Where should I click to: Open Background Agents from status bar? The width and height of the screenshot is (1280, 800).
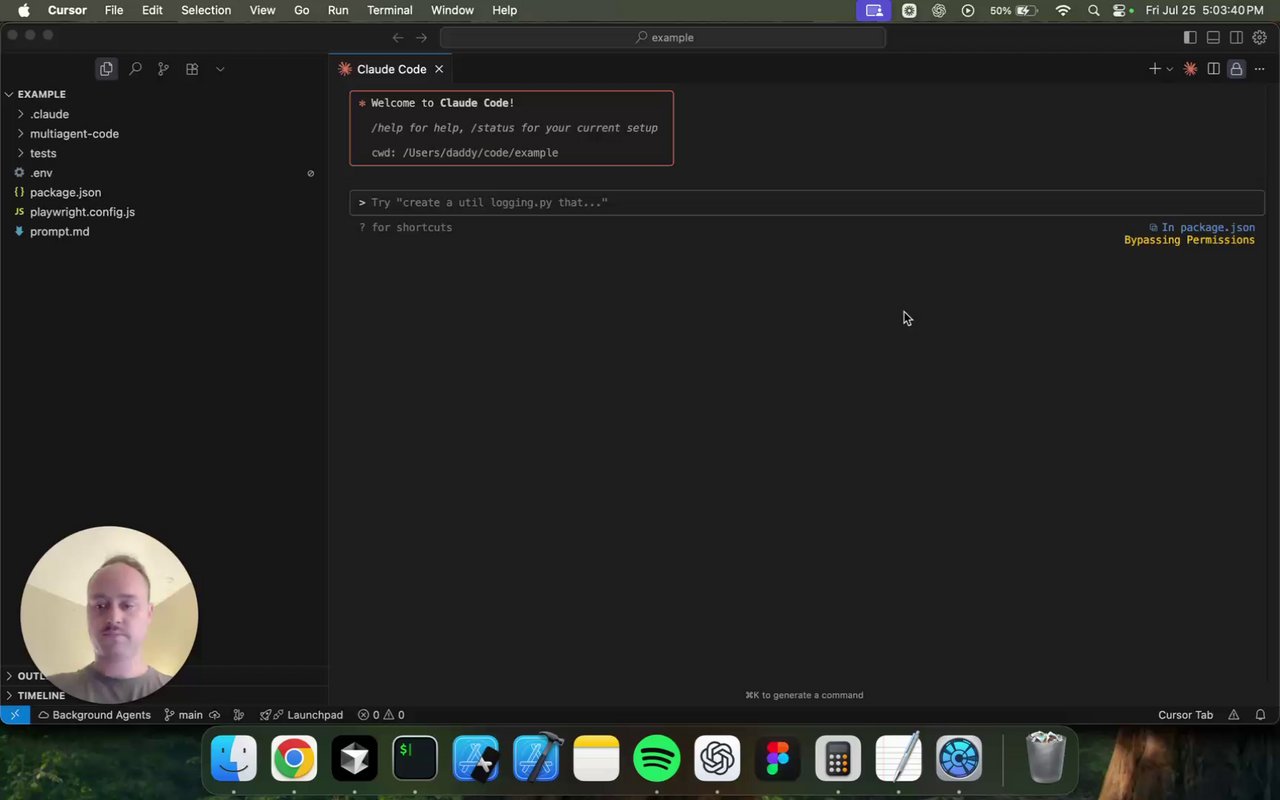click(x=94, y=715)
